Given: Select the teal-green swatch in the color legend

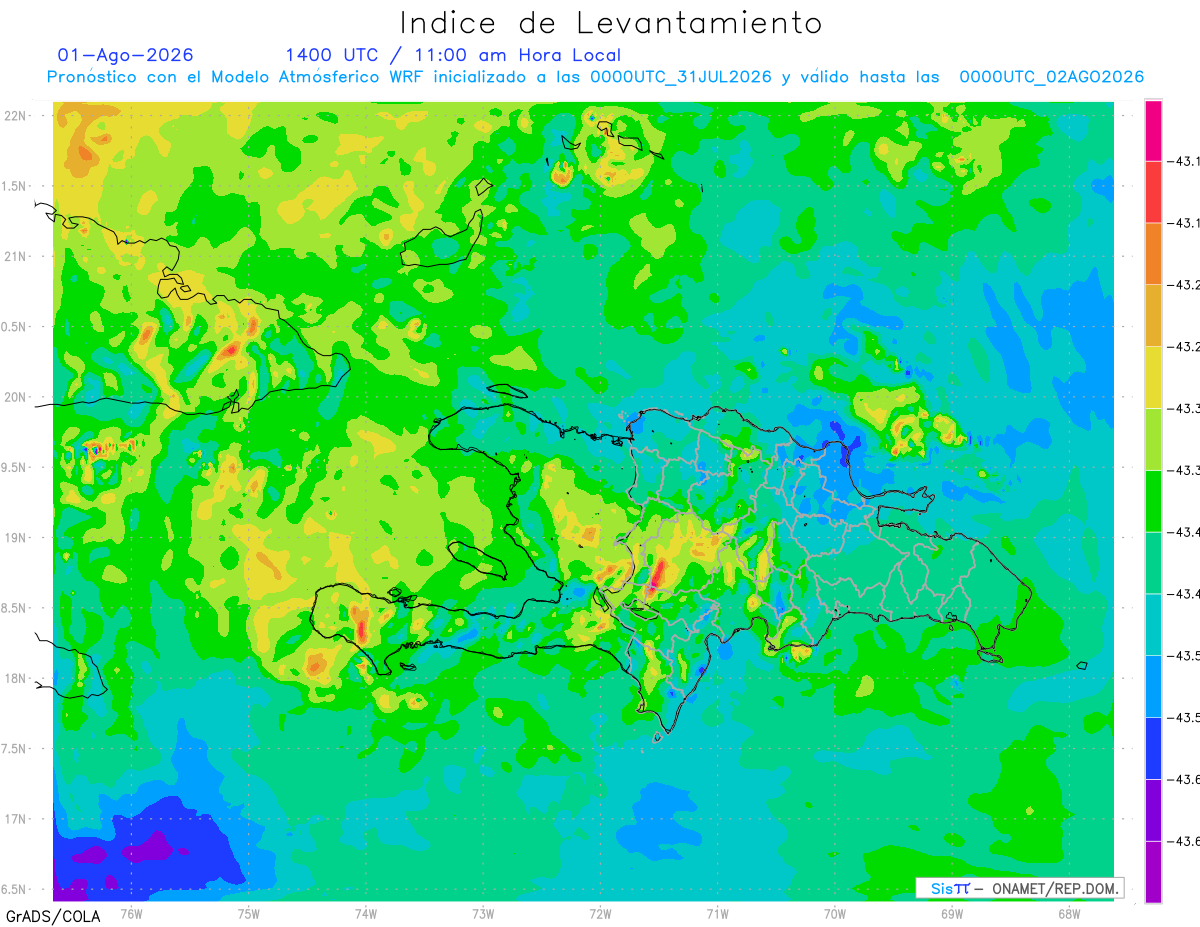Looking at the screenshot, I should [x=1153, y=563].
